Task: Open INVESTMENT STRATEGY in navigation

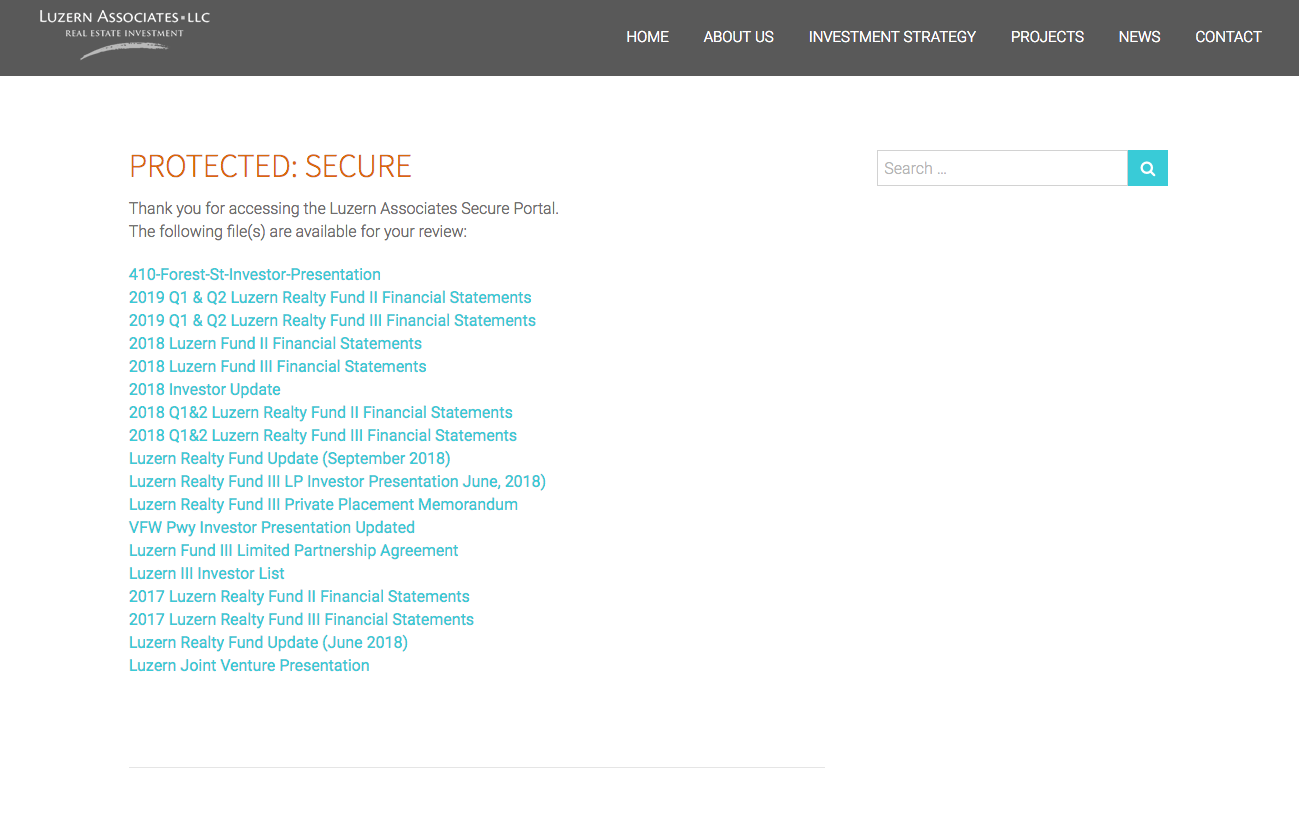Action: (892, 37)
